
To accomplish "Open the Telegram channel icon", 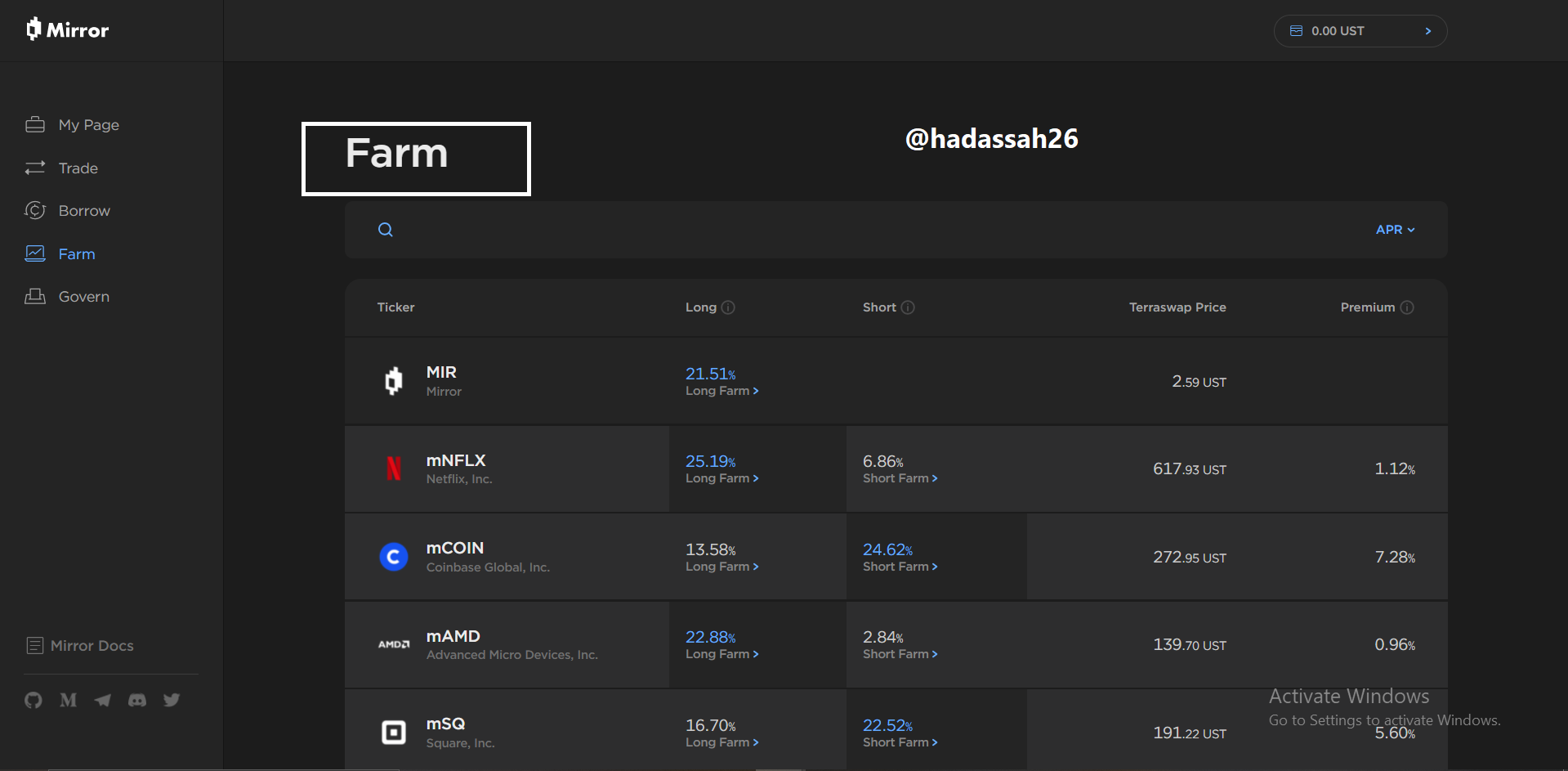I will pos(103,700).
